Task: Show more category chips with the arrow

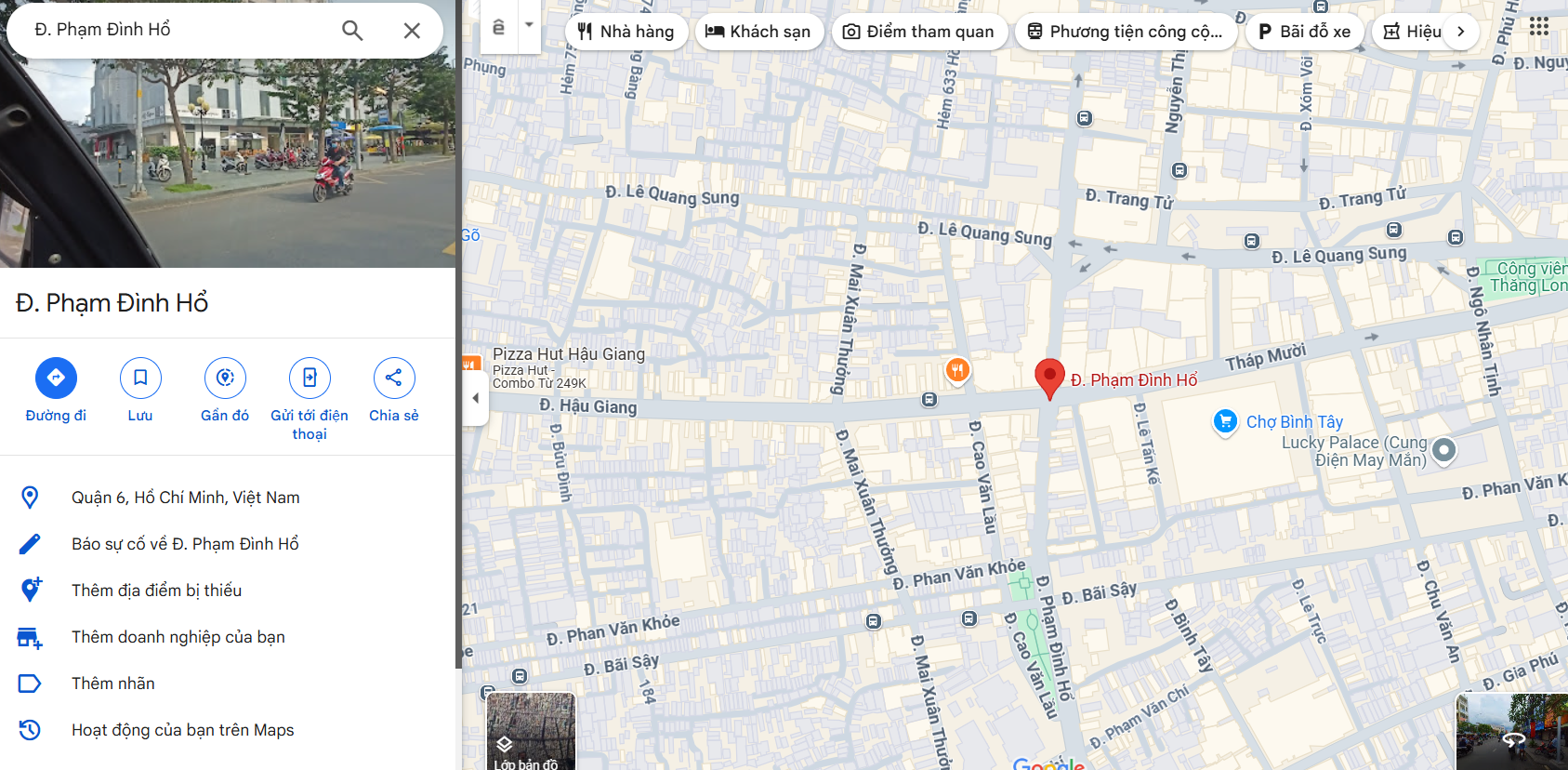Action: (1461, 32)
